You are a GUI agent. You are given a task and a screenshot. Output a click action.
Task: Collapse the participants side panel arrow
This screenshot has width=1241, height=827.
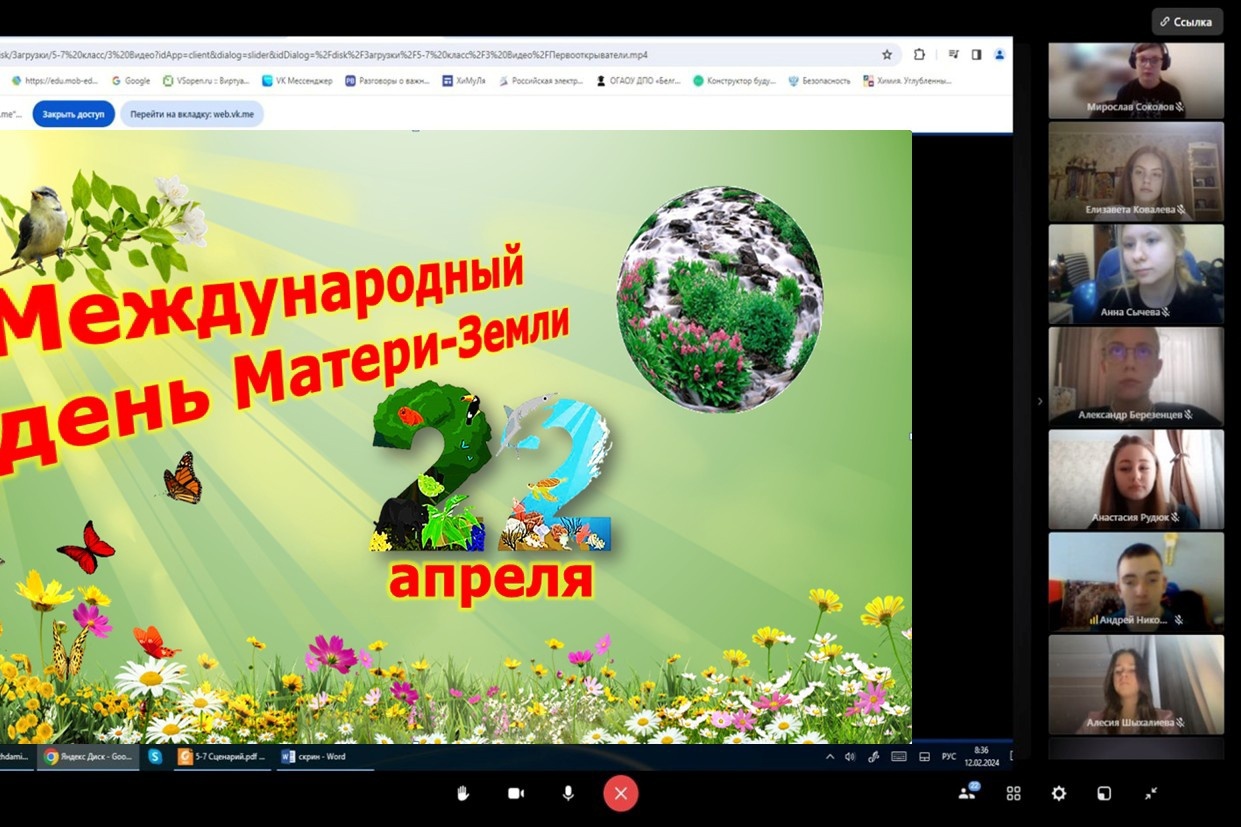1039,401
